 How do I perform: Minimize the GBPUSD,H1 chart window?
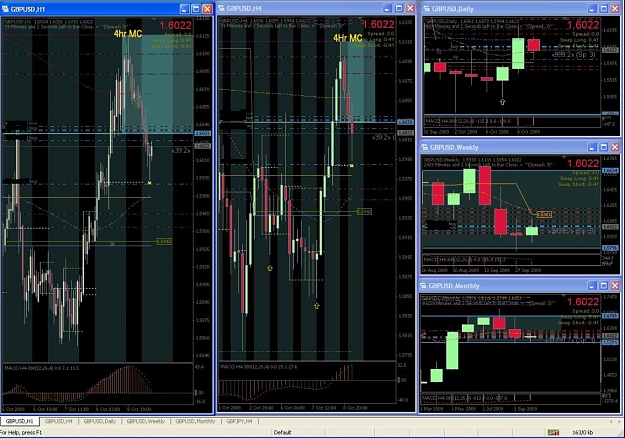184,9
